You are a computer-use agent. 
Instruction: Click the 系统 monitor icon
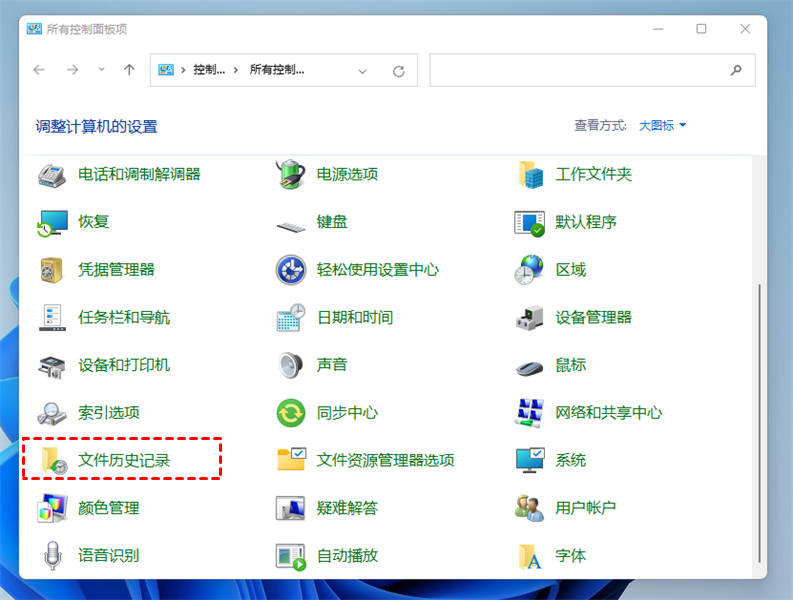coord(530,460)
